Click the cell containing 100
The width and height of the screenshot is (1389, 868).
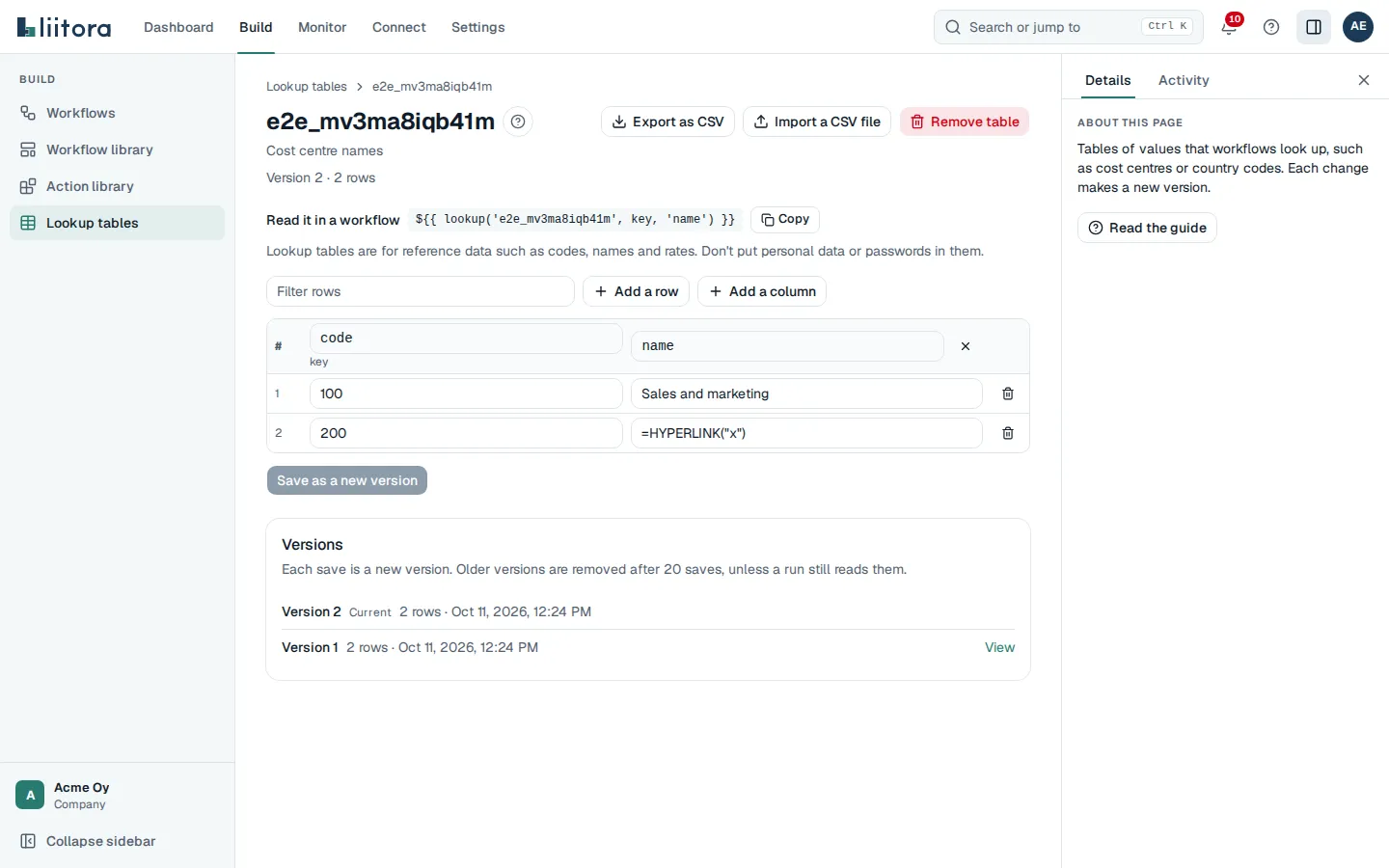pos(466,393)
